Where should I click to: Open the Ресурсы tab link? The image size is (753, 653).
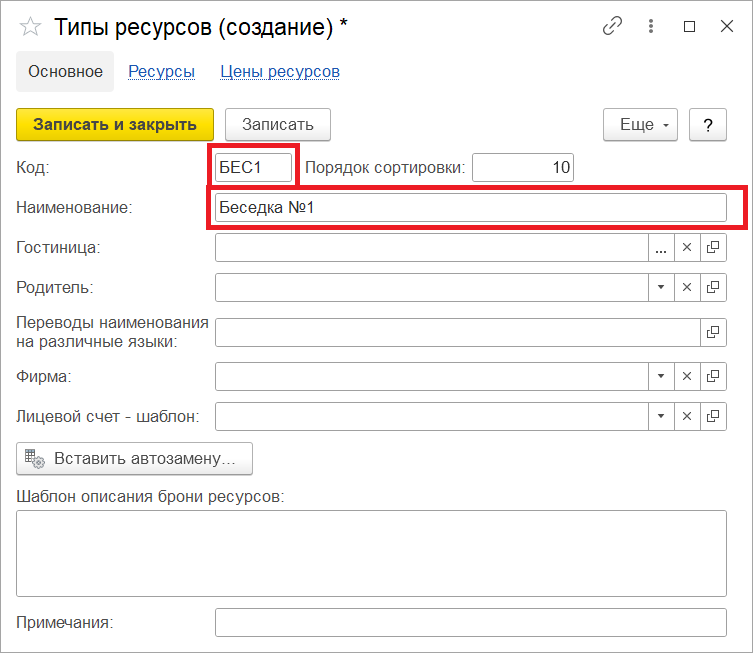tap(161, 72)
